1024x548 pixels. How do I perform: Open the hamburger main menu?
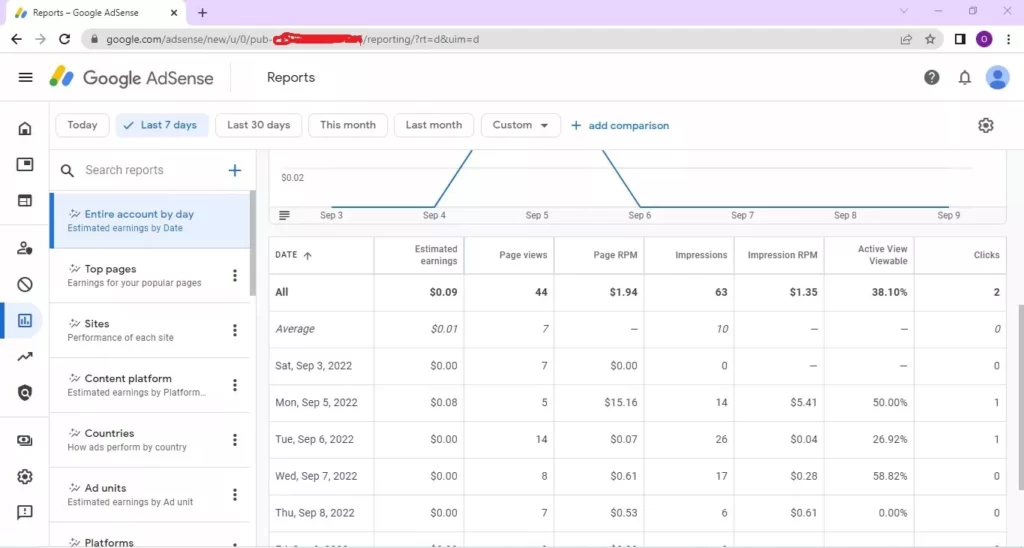(x=25, y=78)
